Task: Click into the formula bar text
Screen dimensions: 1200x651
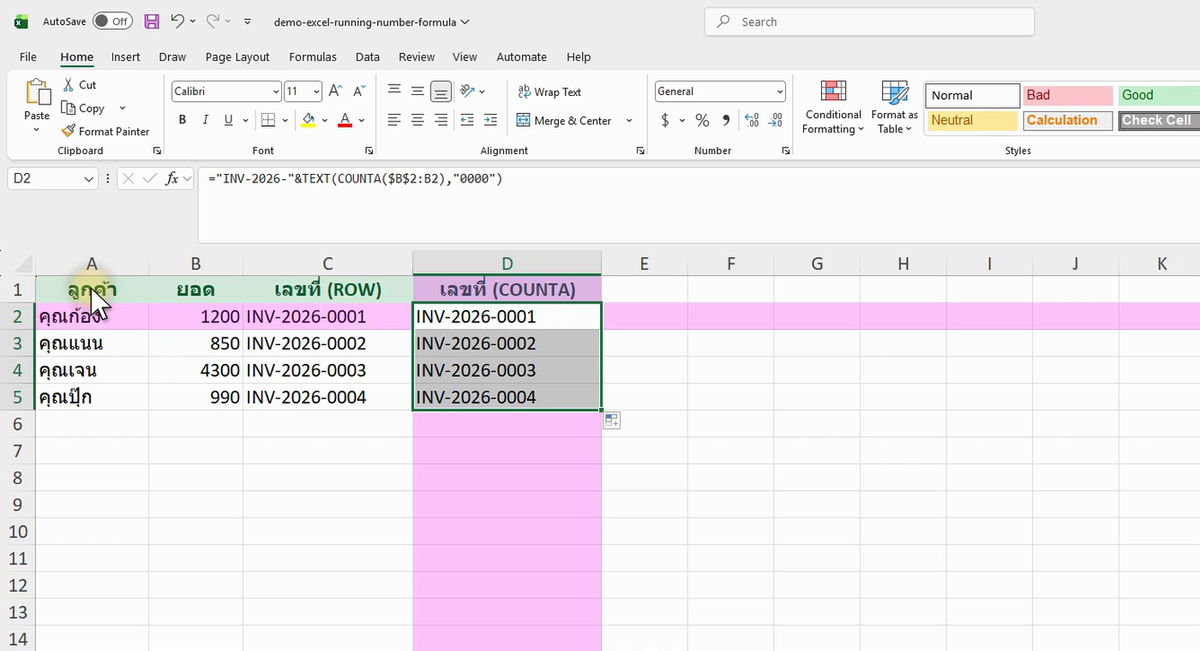Action: click(354, 179)
